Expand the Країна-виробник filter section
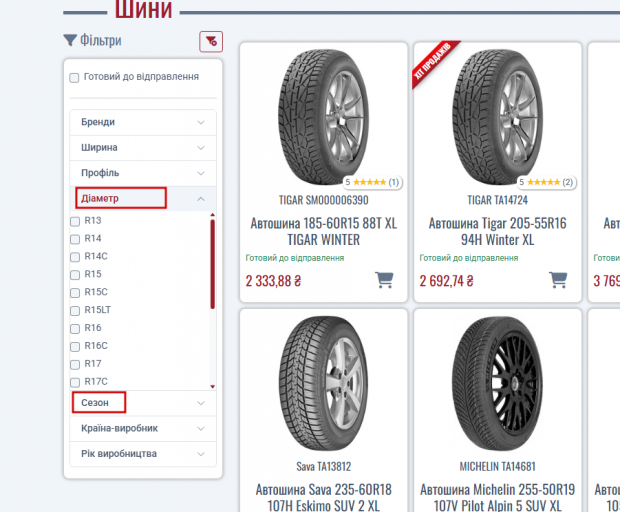Viewport: 620px width, 512px height. click(x=143, y=429)
